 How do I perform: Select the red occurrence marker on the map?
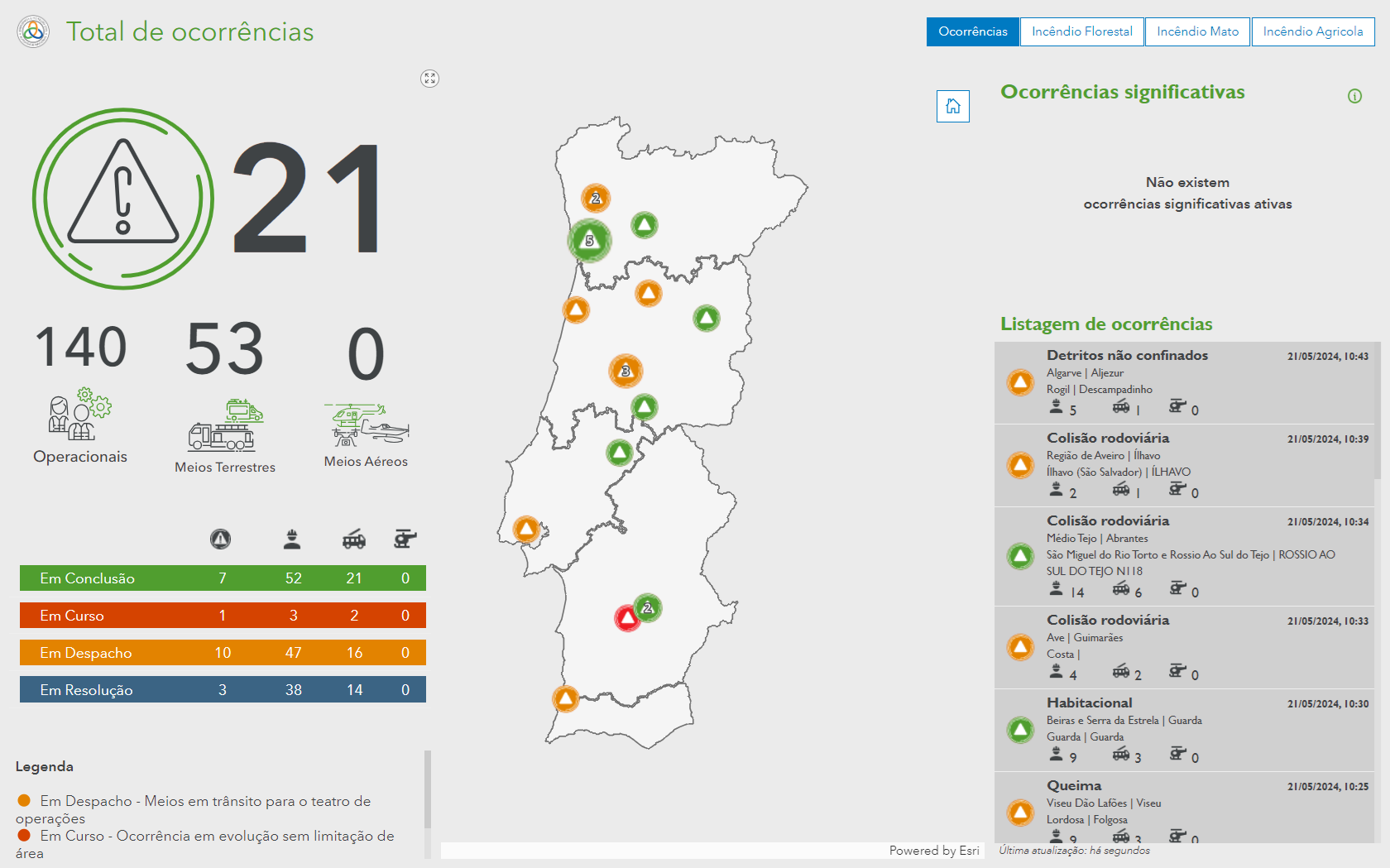point(627,618)
